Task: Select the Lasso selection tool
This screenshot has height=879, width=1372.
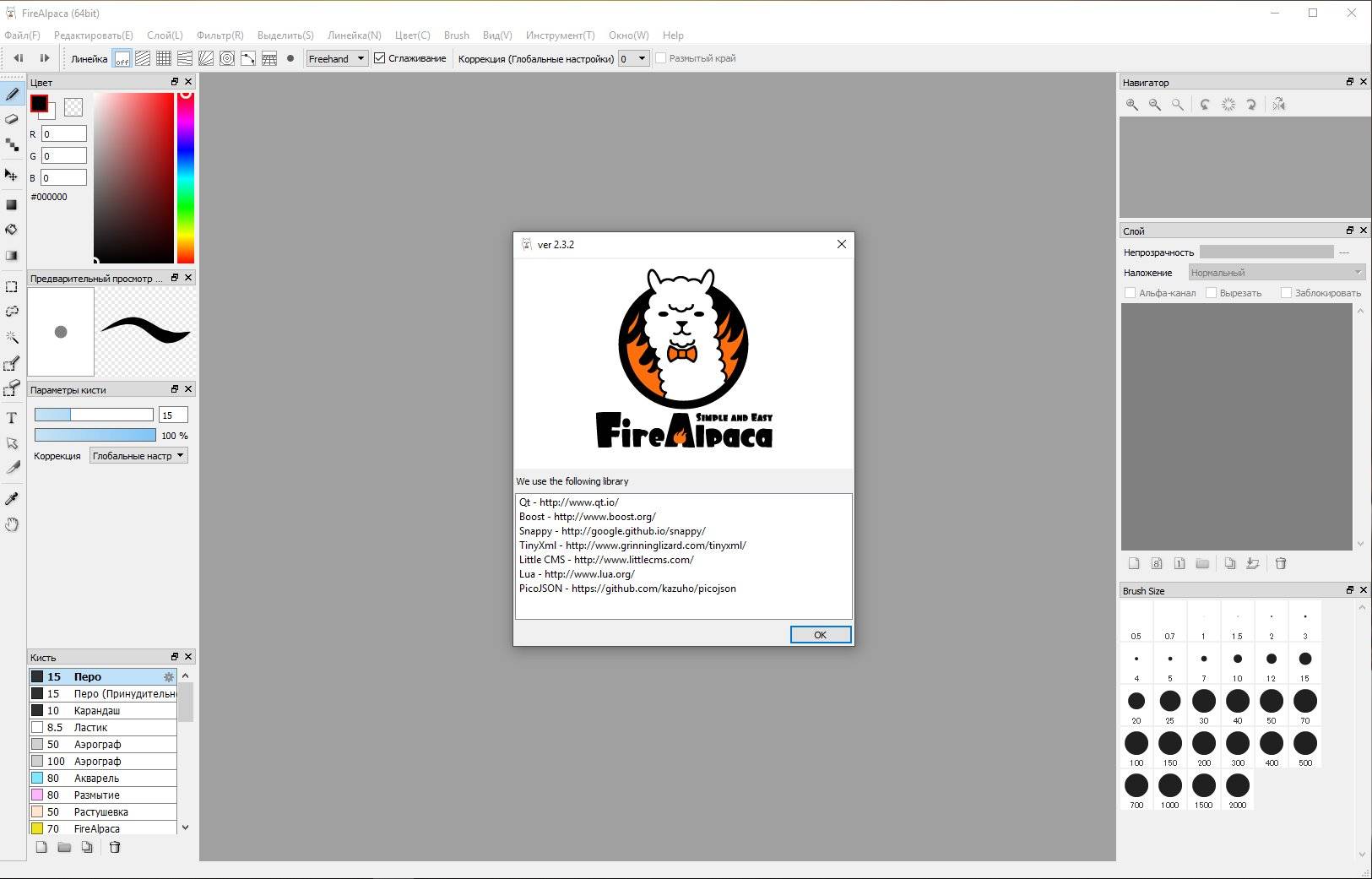Action: tap(12, 312)
